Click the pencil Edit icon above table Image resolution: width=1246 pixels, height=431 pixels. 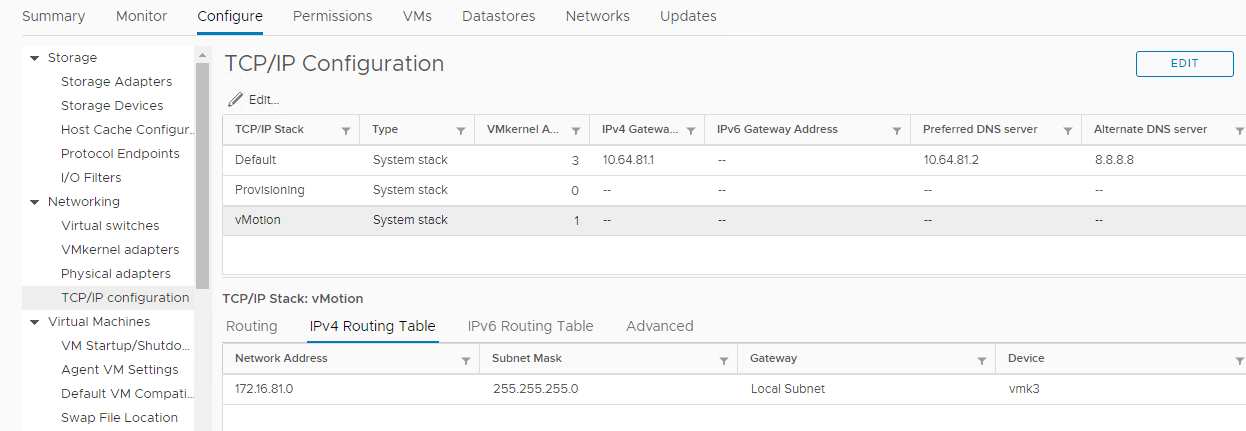coord(236,100)
